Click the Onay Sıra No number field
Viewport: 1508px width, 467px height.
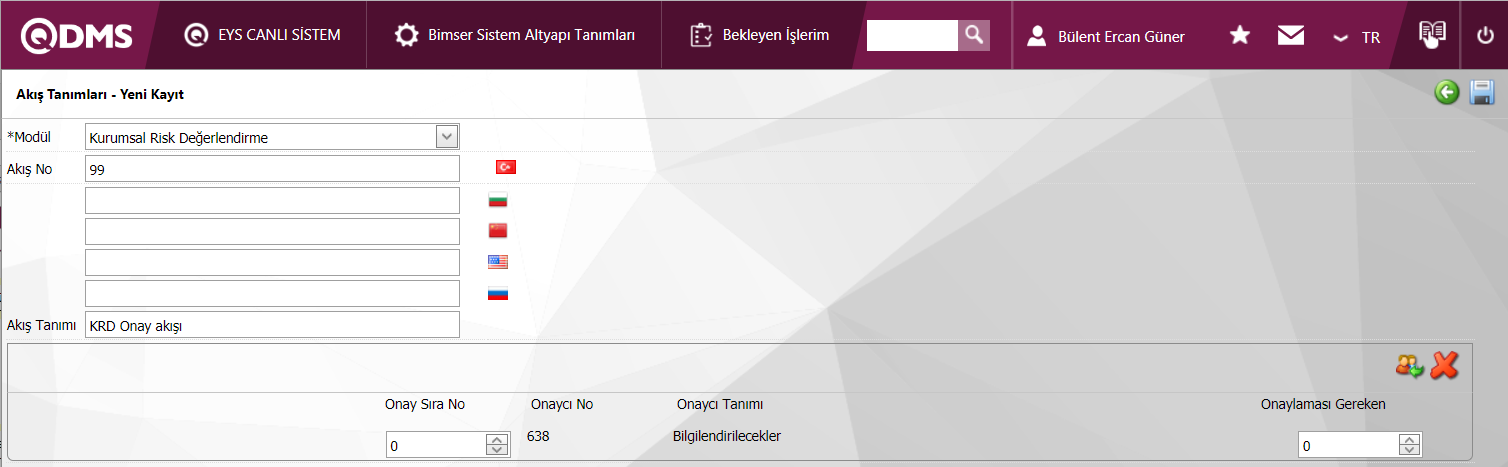(x=436, y=445)
